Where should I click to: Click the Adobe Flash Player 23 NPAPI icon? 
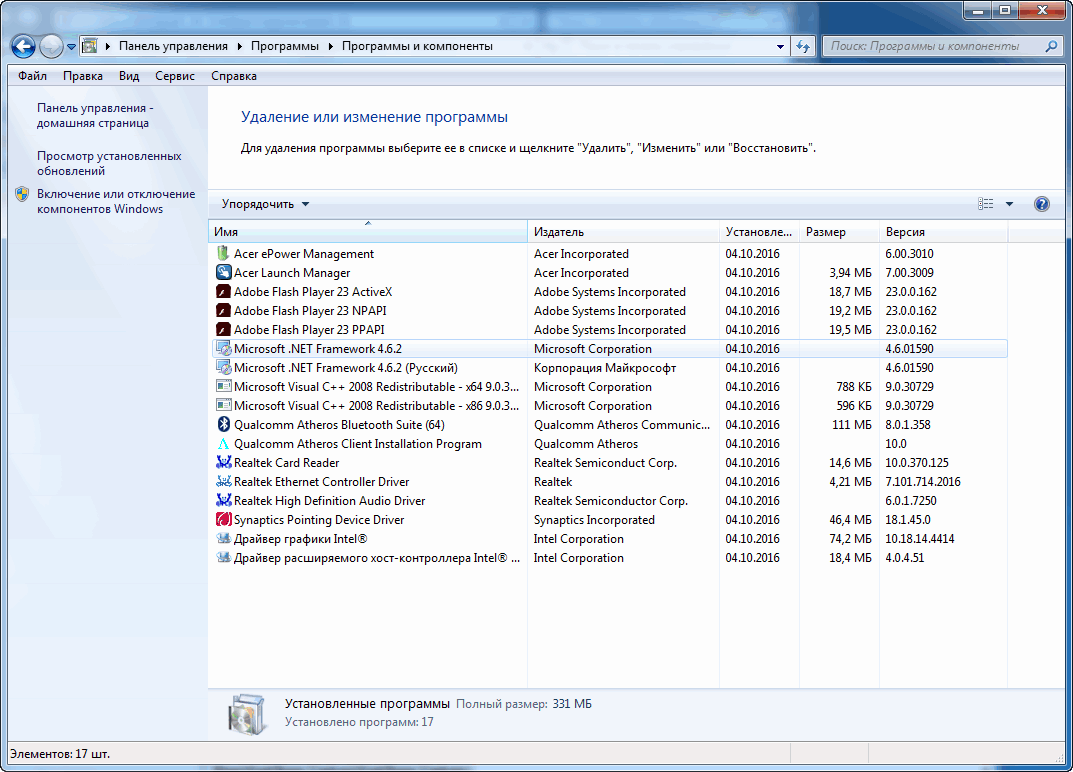[223, 311]
